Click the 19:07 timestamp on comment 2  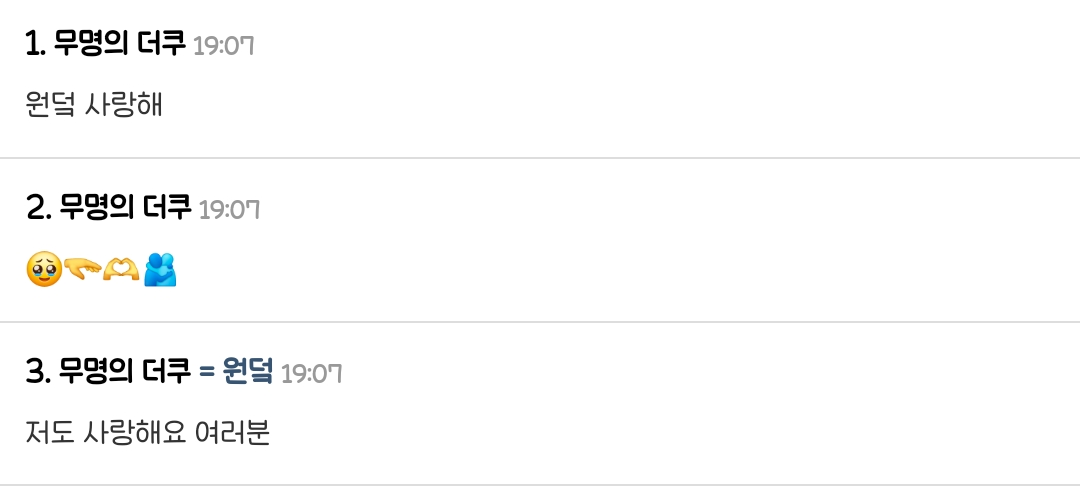click(229, 209)
